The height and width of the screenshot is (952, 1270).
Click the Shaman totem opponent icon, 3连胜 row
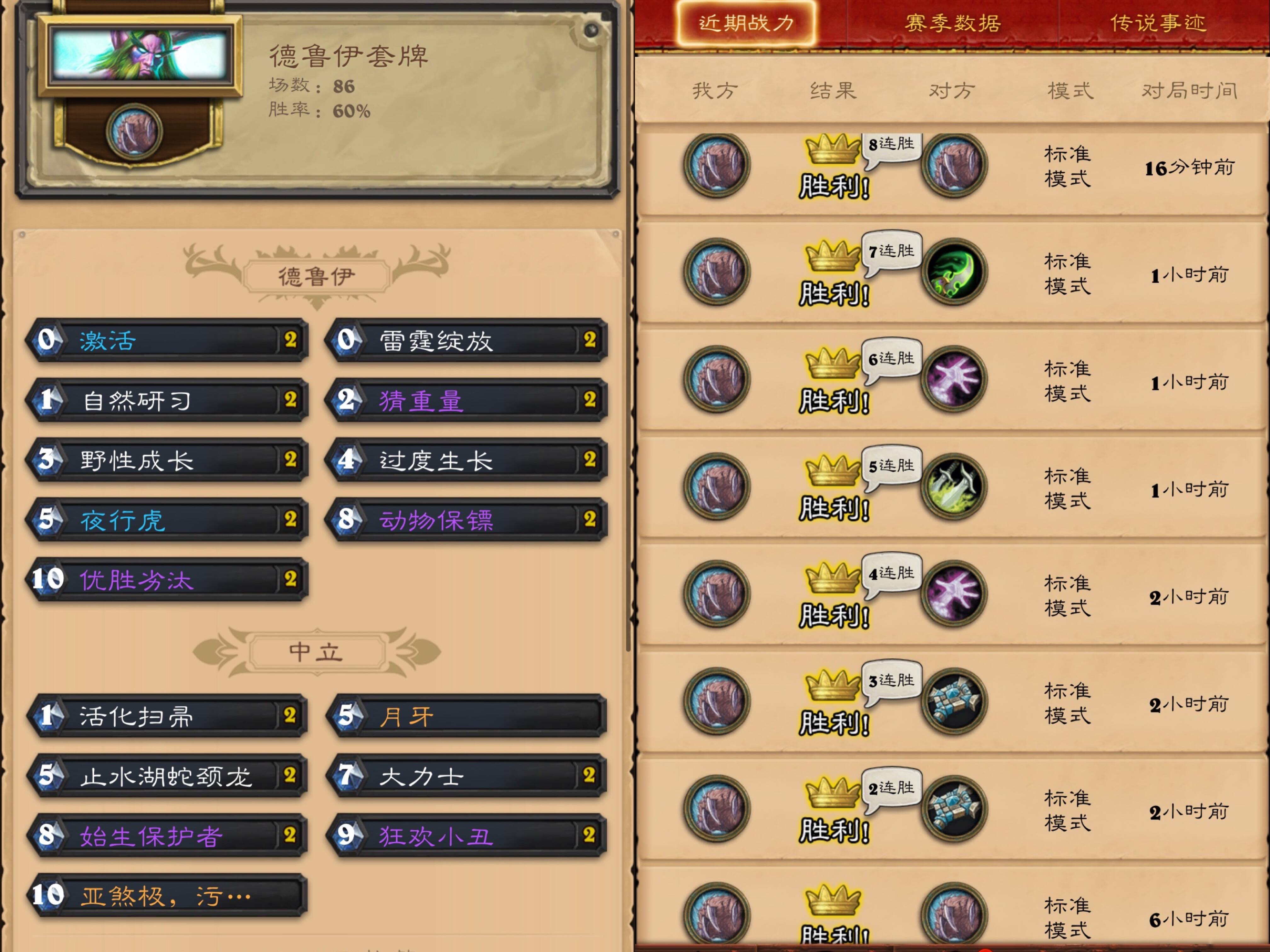(x=954, y=701)
